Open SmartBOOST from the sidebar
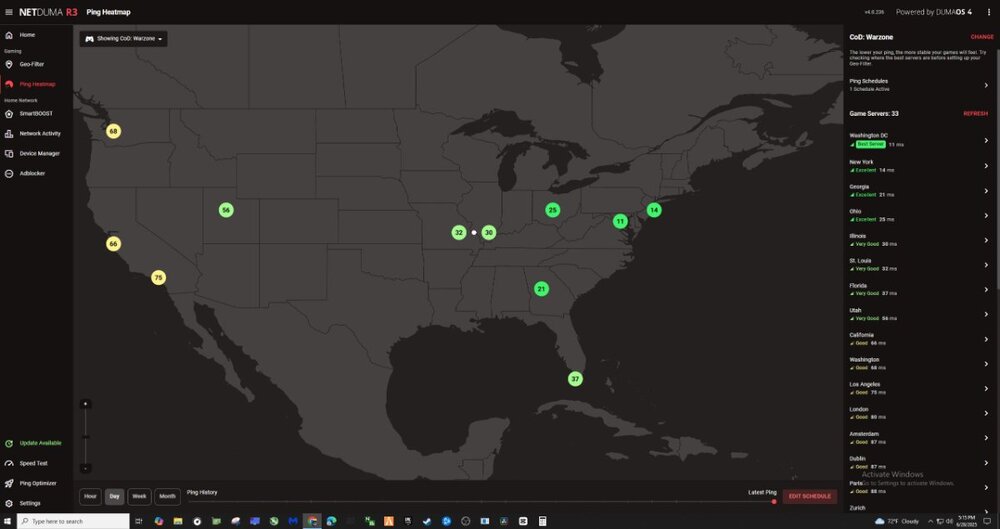1000x529 pixels. (36, 114)
